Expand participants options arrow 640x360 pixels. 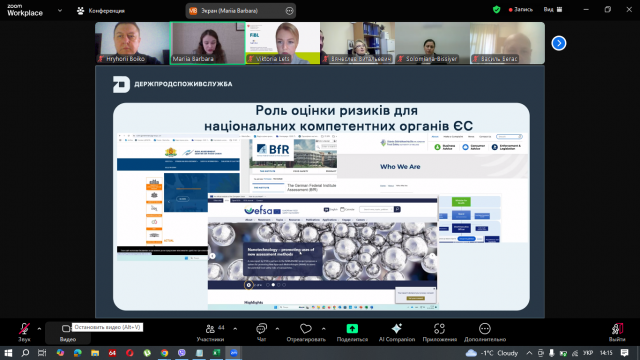[x=235, y=329]
